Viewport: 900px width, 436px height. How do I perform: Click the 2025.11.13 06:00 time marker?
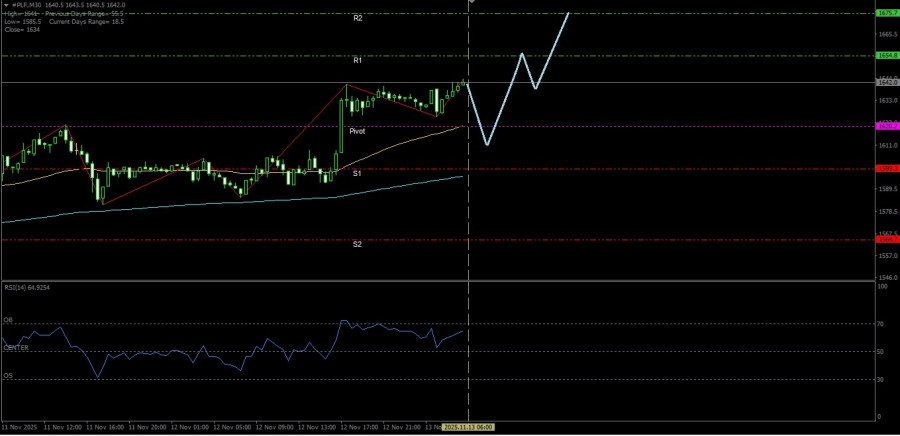pos(470,427)
